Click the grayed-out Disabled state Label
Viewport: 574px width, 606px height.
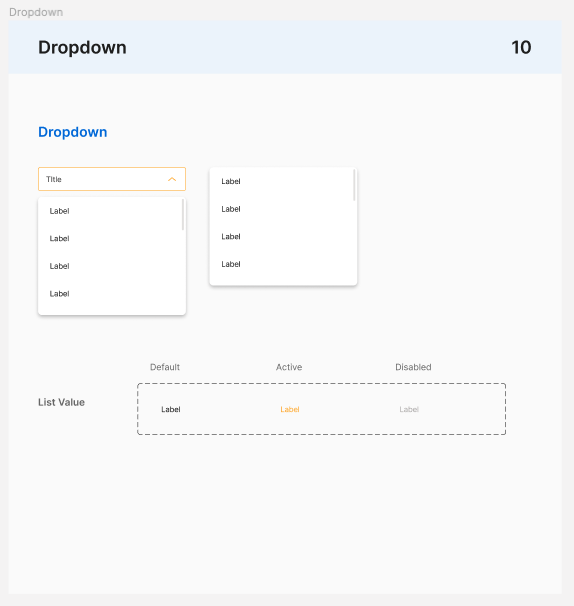tap(409, 409)
